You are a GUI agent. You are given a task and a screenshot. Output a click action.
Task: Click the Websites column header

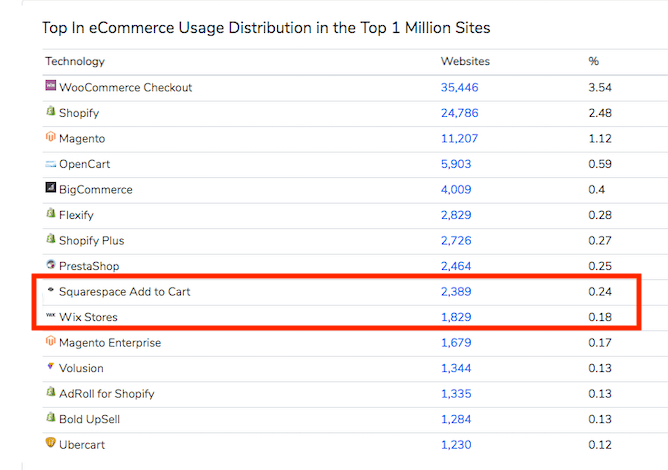point(465,61)
